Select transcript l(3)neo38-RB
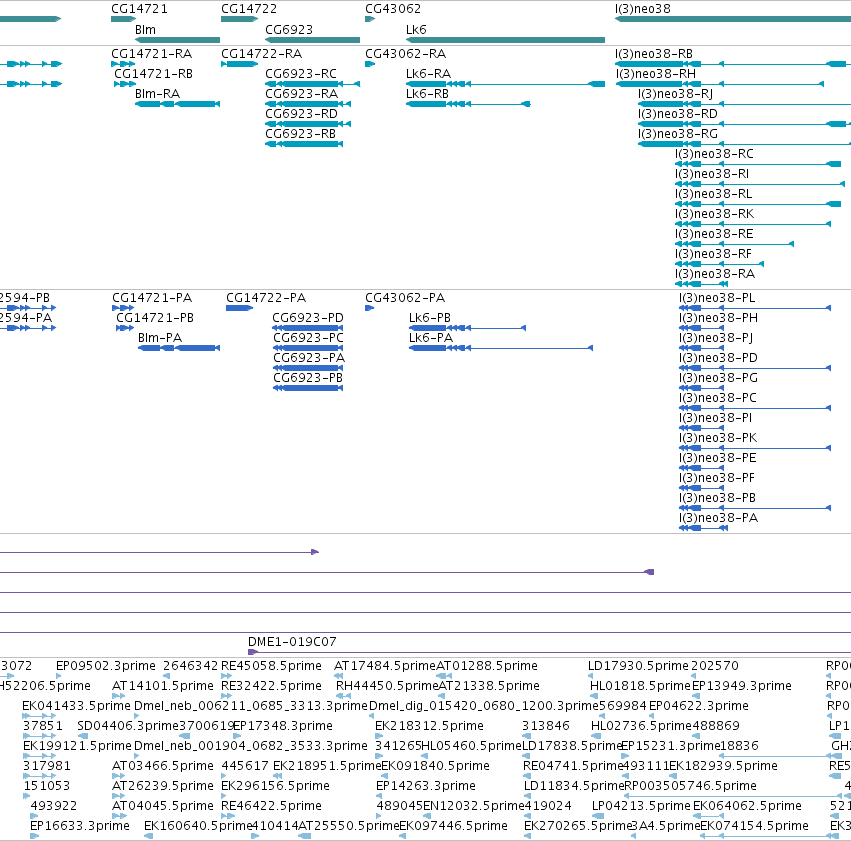Image resolution: width=851 pixels, height=841 pixels. coord(654,54)
